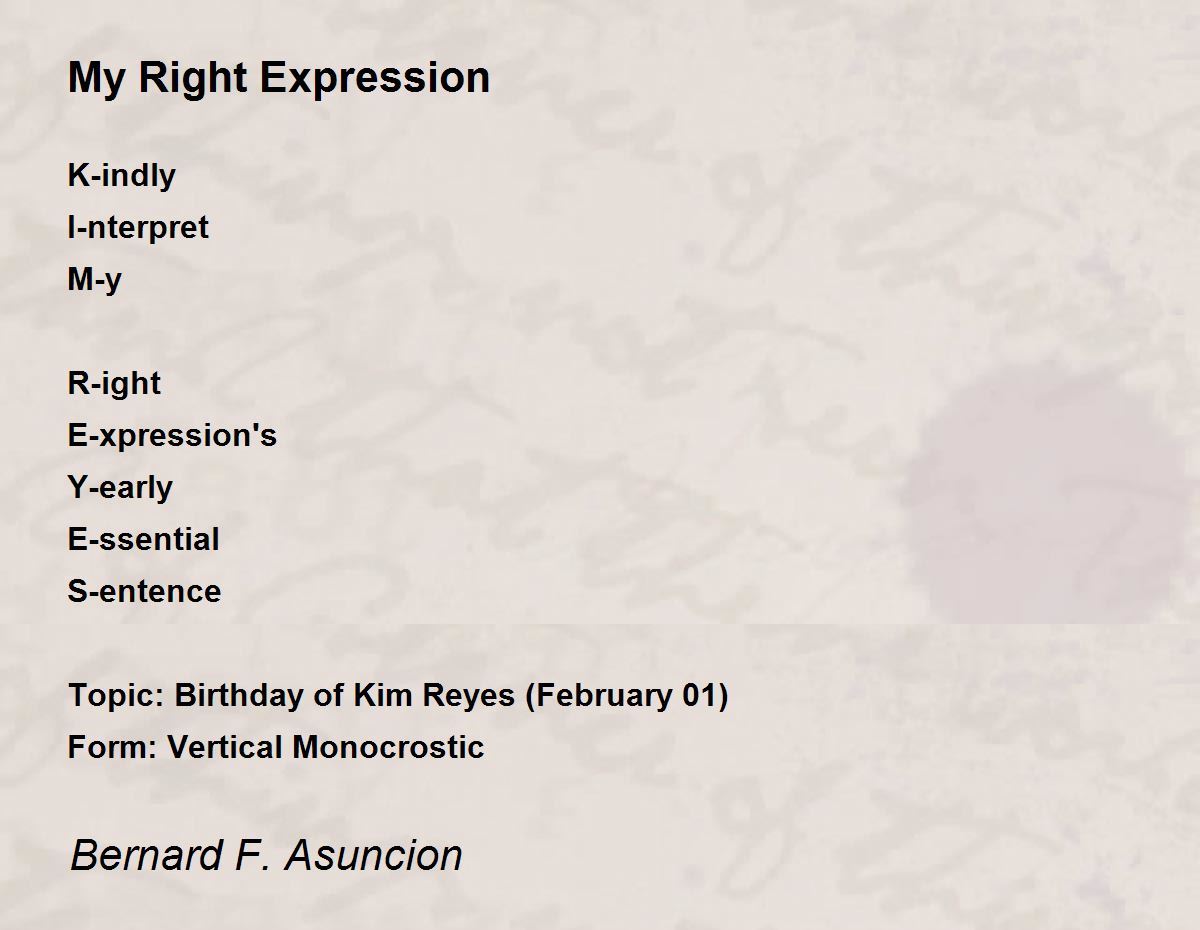Select the line K-indly
The height and width of the screenshot is (930, 1200).
coord(121,175)
